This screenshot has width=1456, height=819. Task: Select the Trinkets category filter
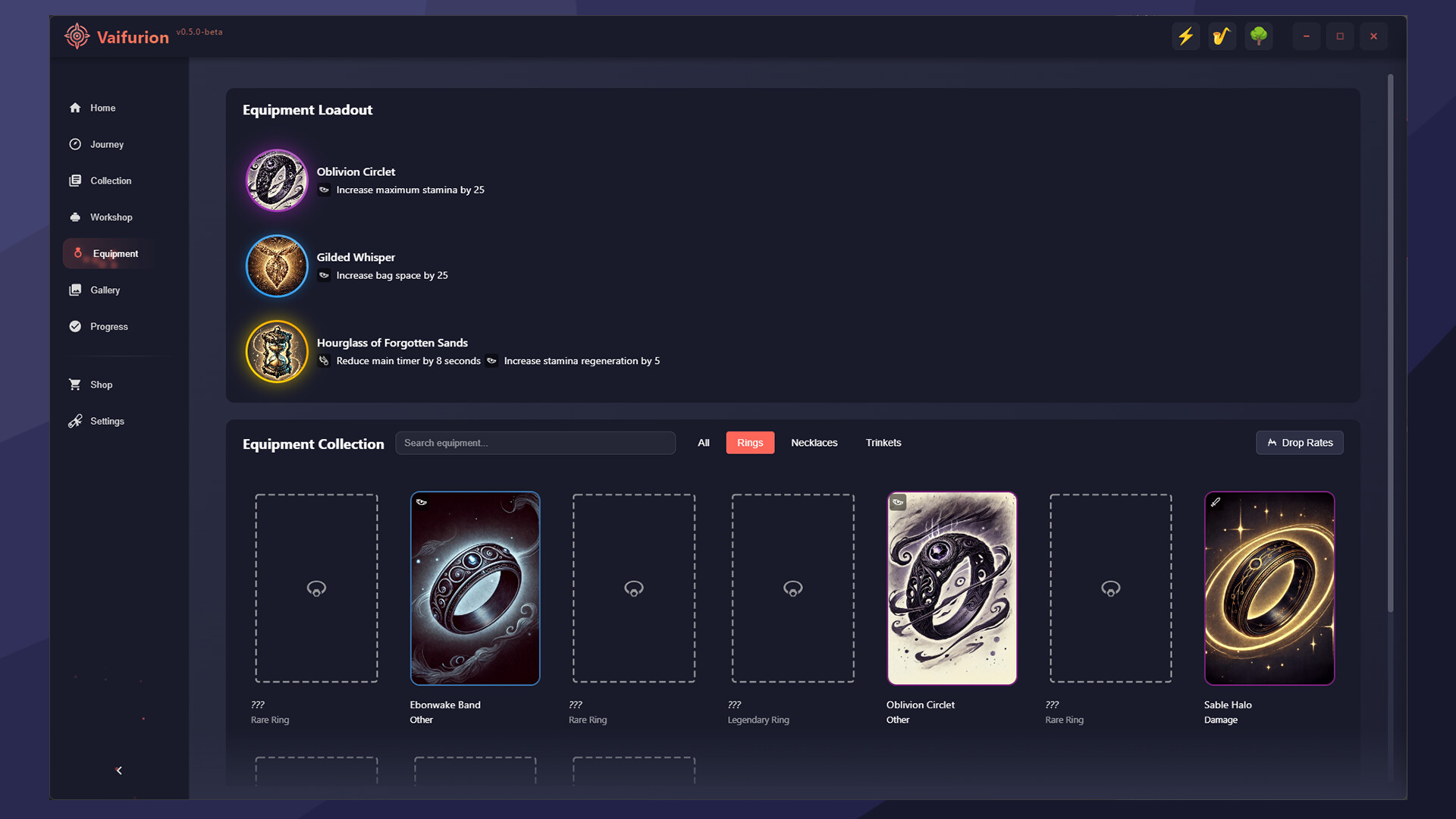click(883, 442)
